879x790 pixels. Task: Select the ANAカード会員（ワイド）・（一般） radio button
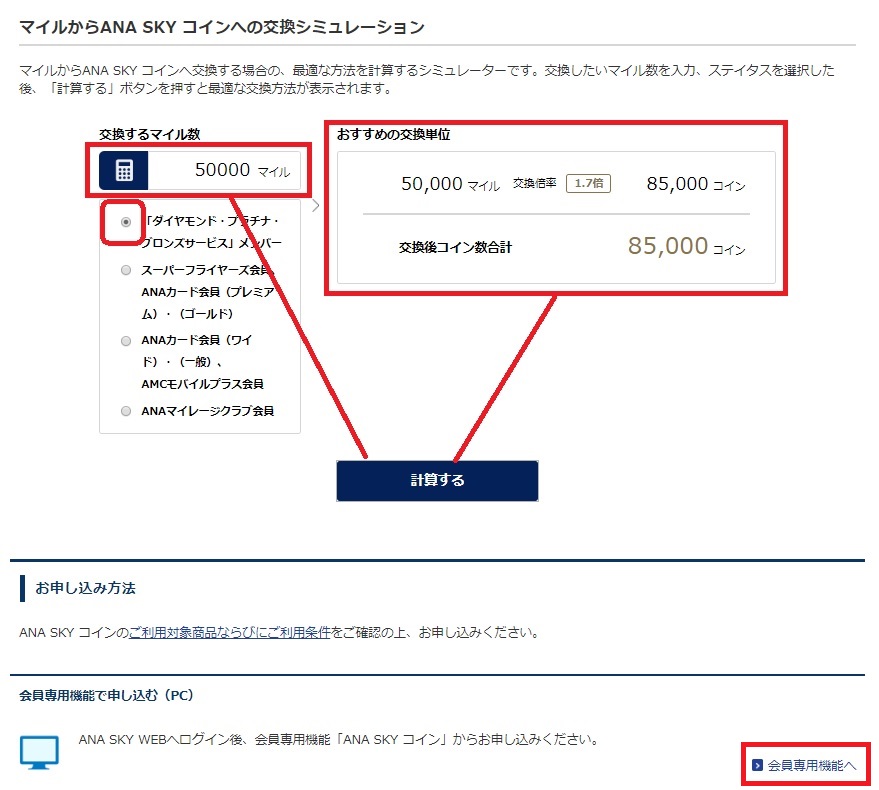(126, 340)
